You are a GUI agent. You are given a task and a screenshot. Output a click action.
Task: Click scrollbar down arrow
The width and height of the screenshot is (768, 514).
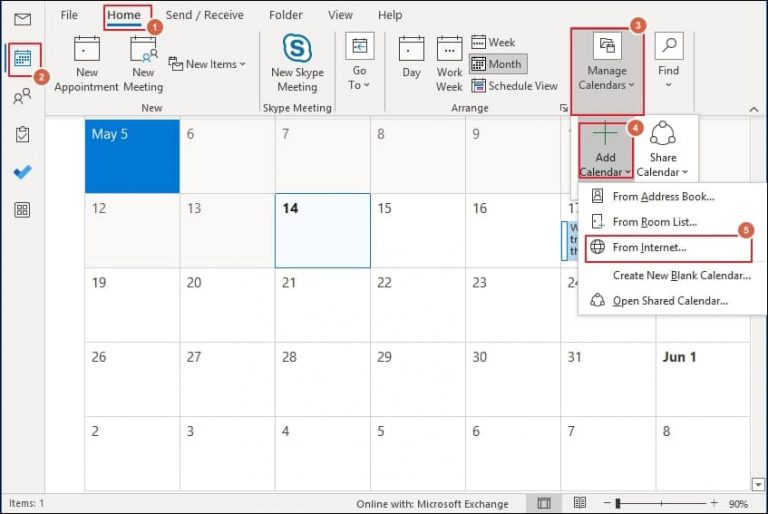point(758,485)
